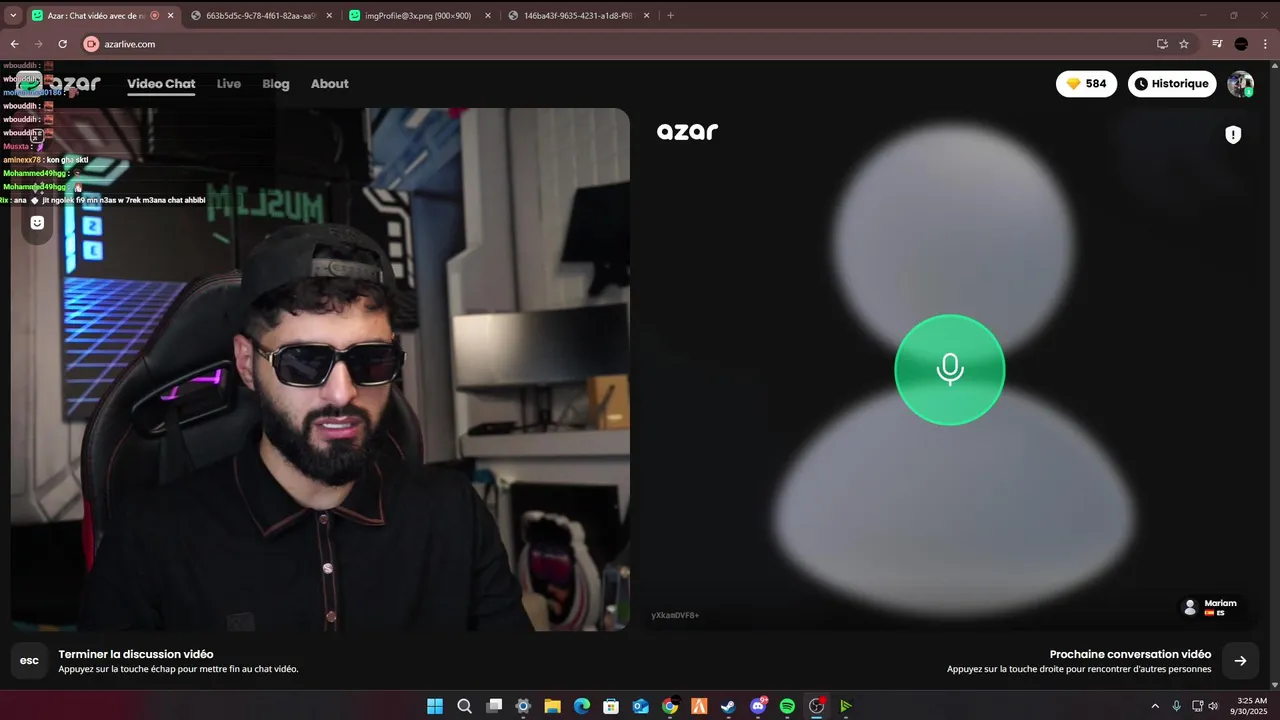The width and height of the screenshot is (1280, 720).
Task: Click the azar logo in video panel
Action: pyautogui.click(x=687, y=131)
